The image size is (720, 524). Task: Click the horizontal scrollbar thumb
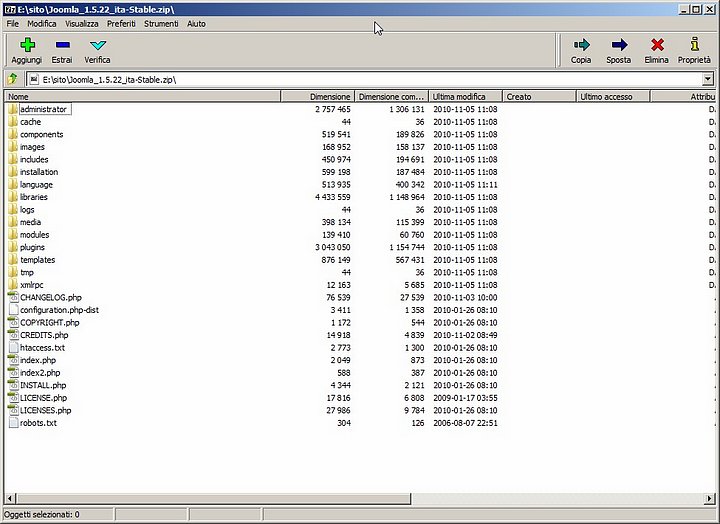click(x=213, y=498)
